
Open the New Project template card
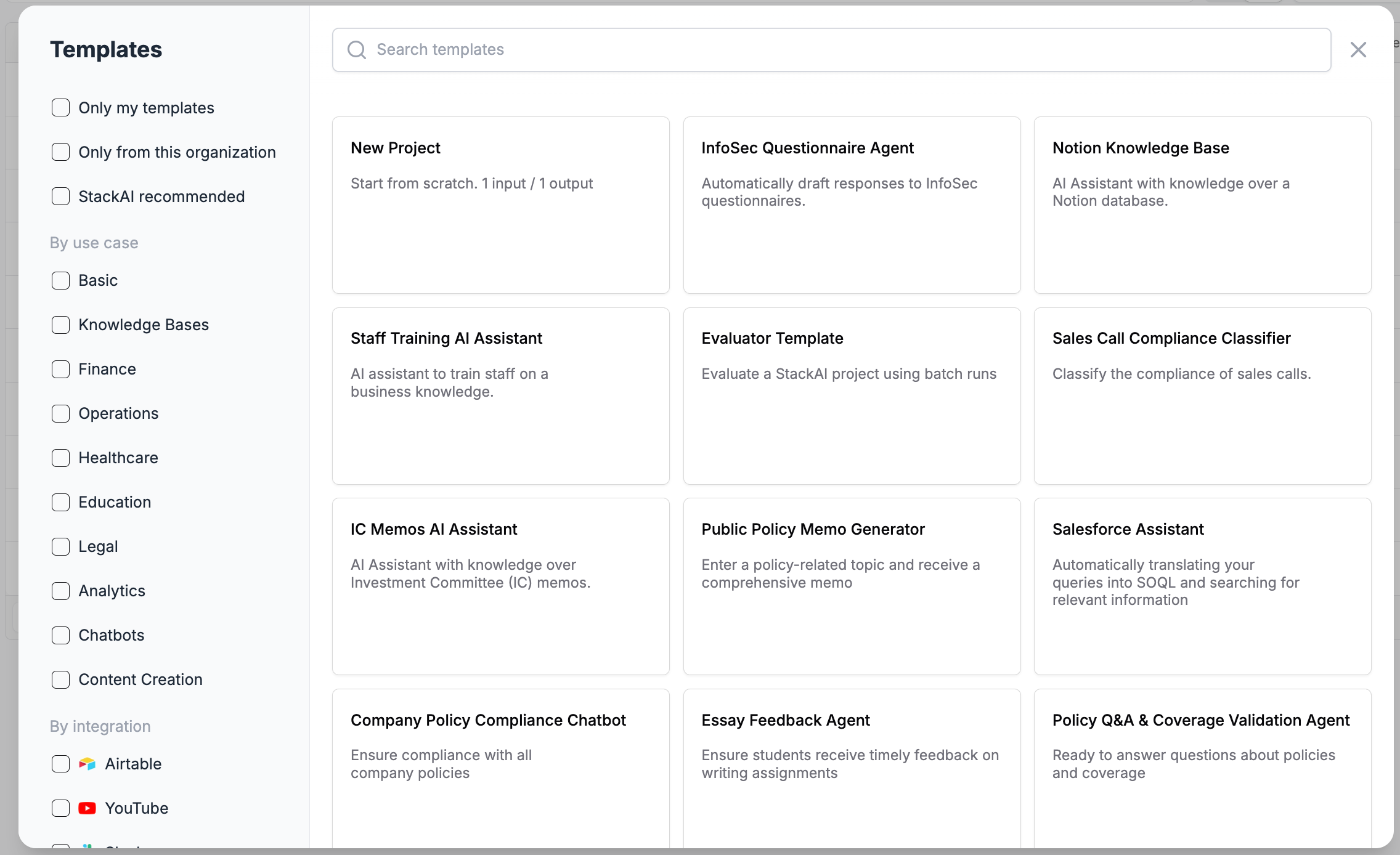[x=500, y=205]
